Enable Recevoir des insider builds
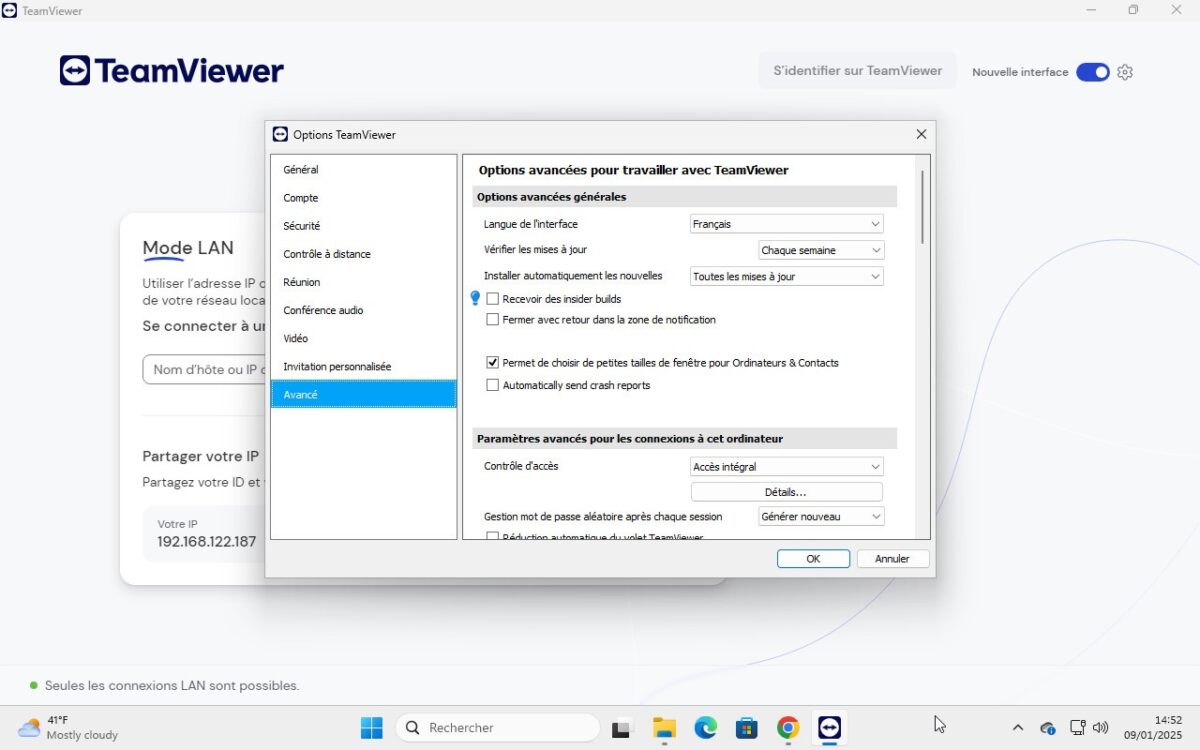1200x750 pixels. (492, 298)
